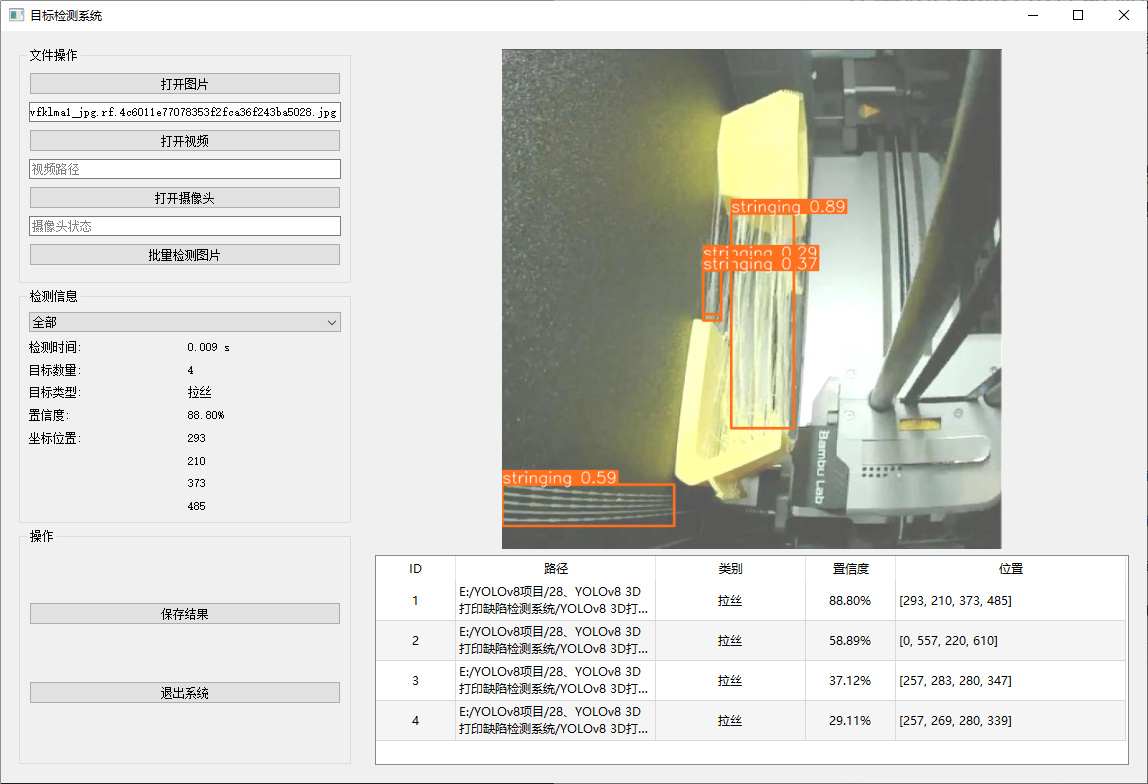
Task: Click the 路径 column header
Action: point(555,568)
